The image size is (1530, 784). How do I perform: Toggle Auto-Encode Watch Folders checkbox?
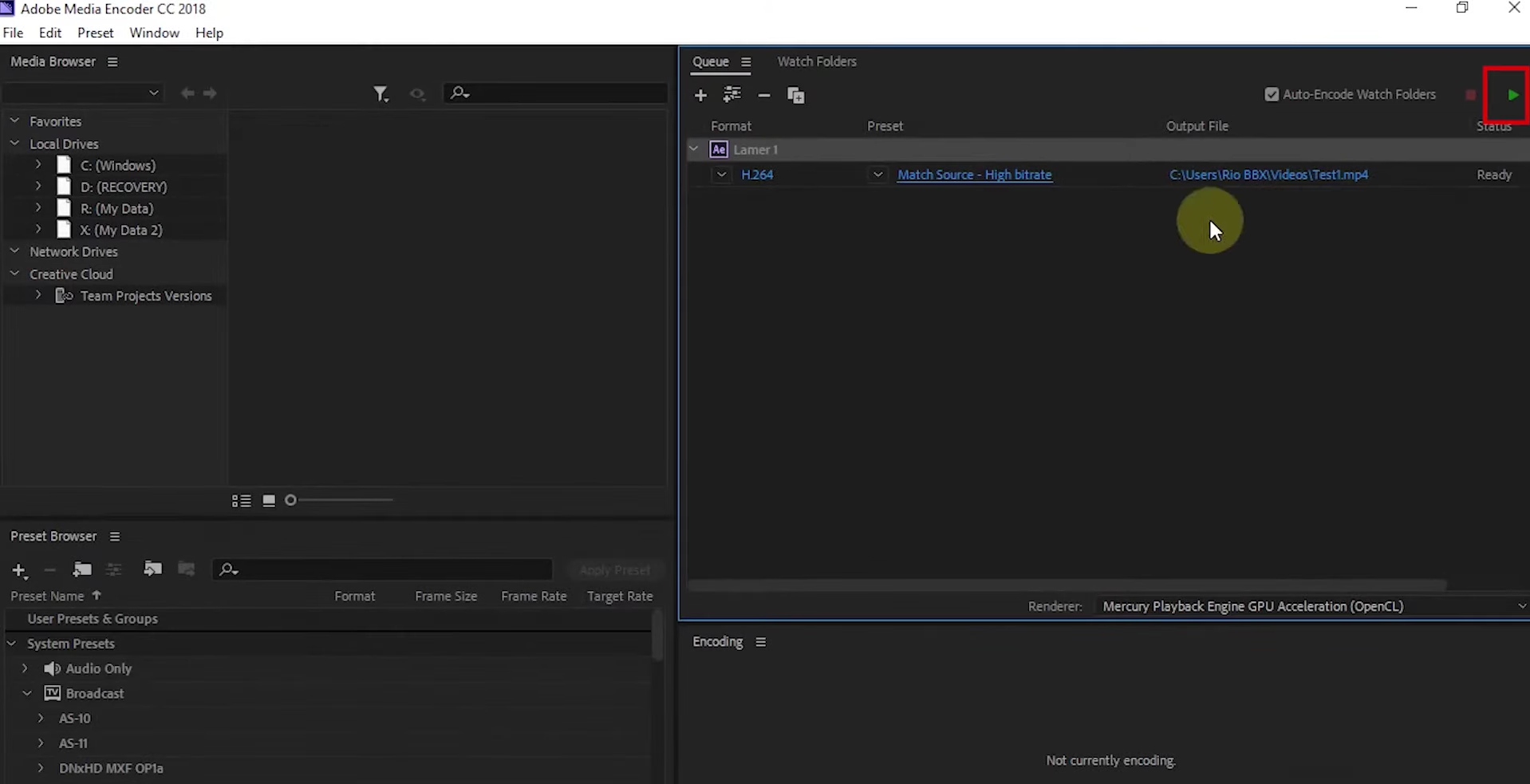coord(1272,94)
